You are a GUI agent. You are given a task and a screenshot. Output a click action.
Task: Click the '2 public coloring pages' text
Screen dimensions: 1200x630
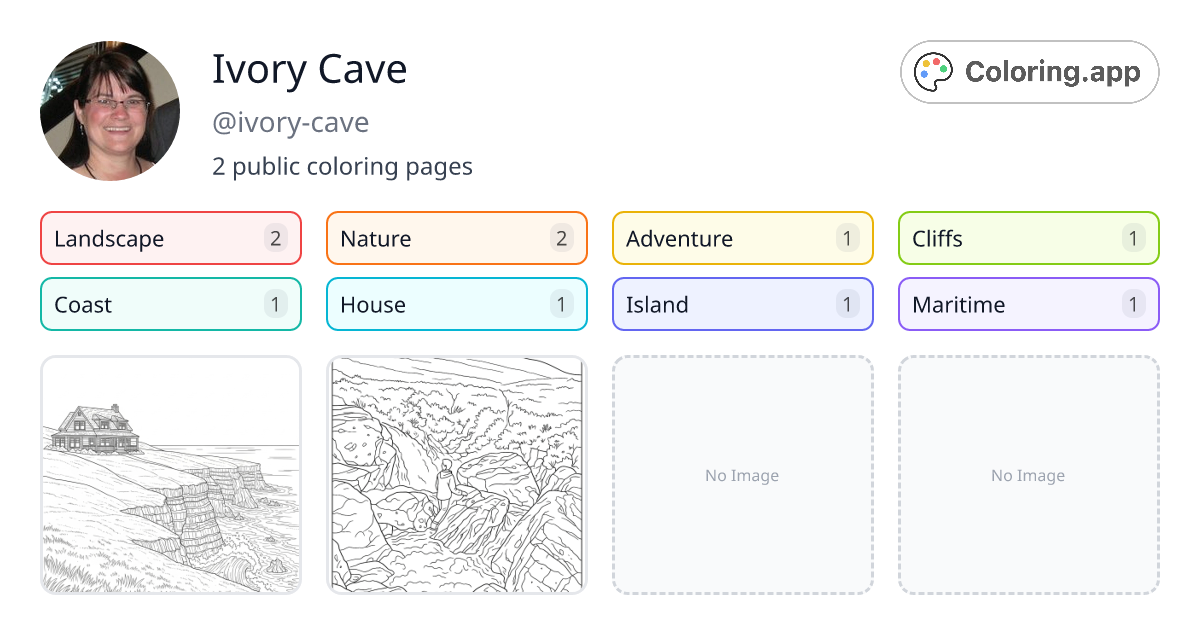pos(342,166)
